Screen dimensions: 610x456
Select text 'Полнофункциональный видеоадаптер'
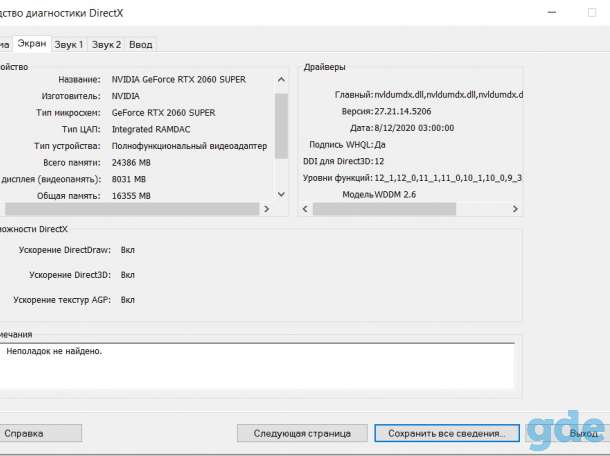point(189,146)
